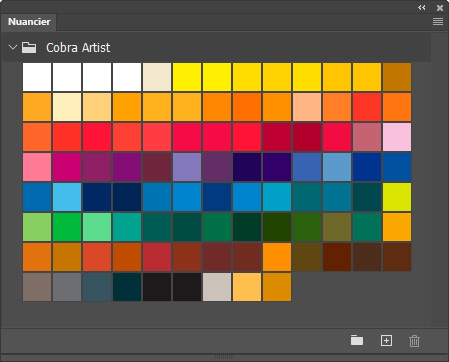Image resolution: width=449 pixels, height=362 pixels.
Task: Pick the olive green swatch
Action: [x=337, y=227]
